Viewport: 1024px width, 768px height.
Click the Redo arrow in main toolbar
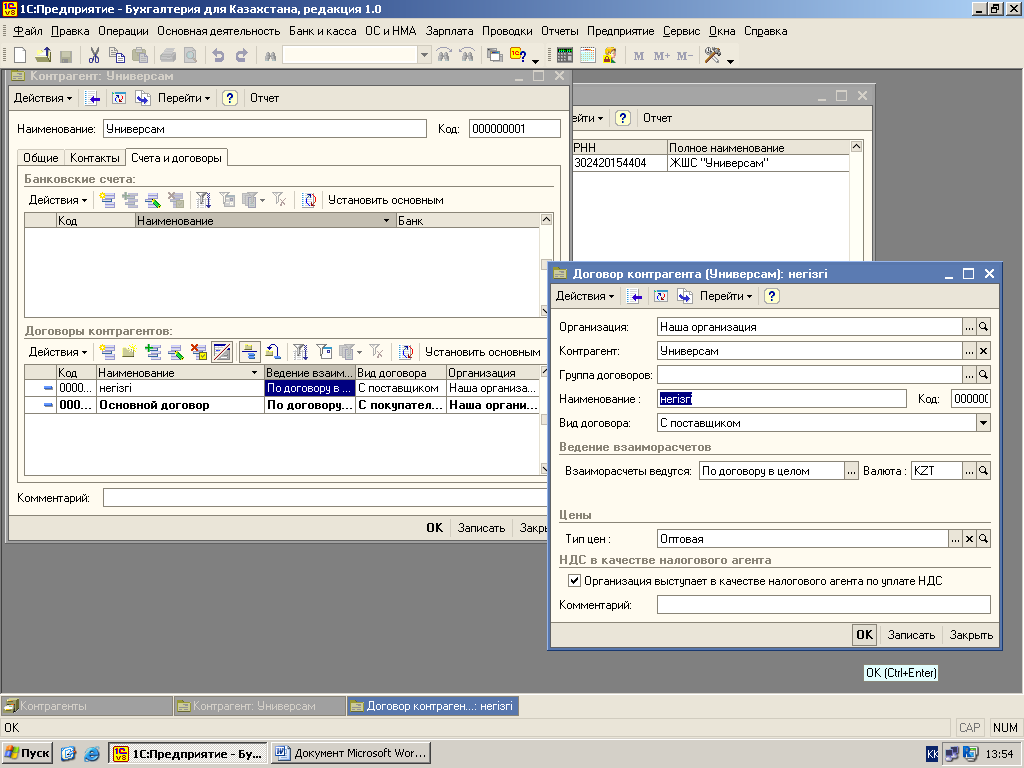click(242, 56)
